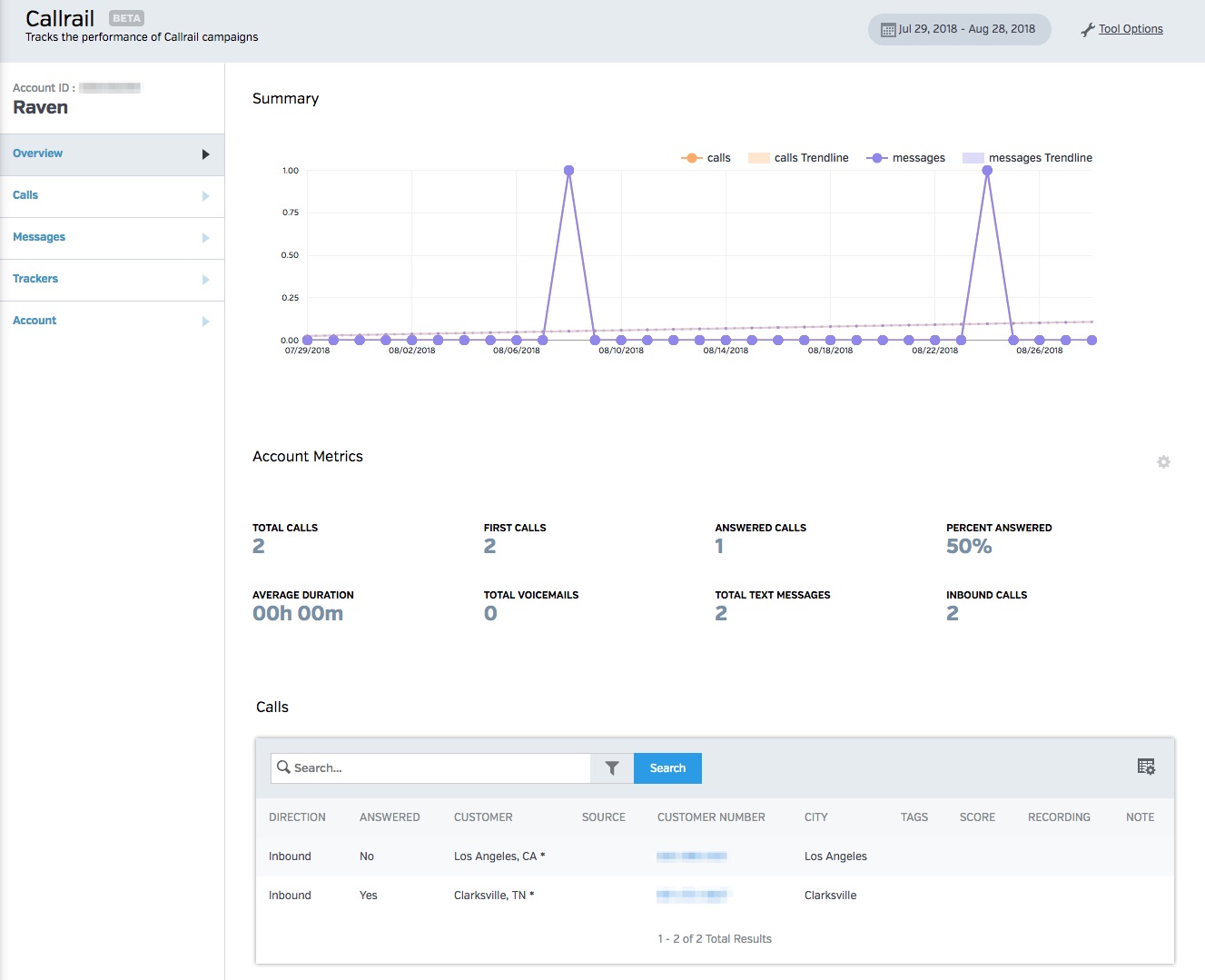Open the Tool Options link
The height and width of the screenshot is (980, 1205).
1131,29
